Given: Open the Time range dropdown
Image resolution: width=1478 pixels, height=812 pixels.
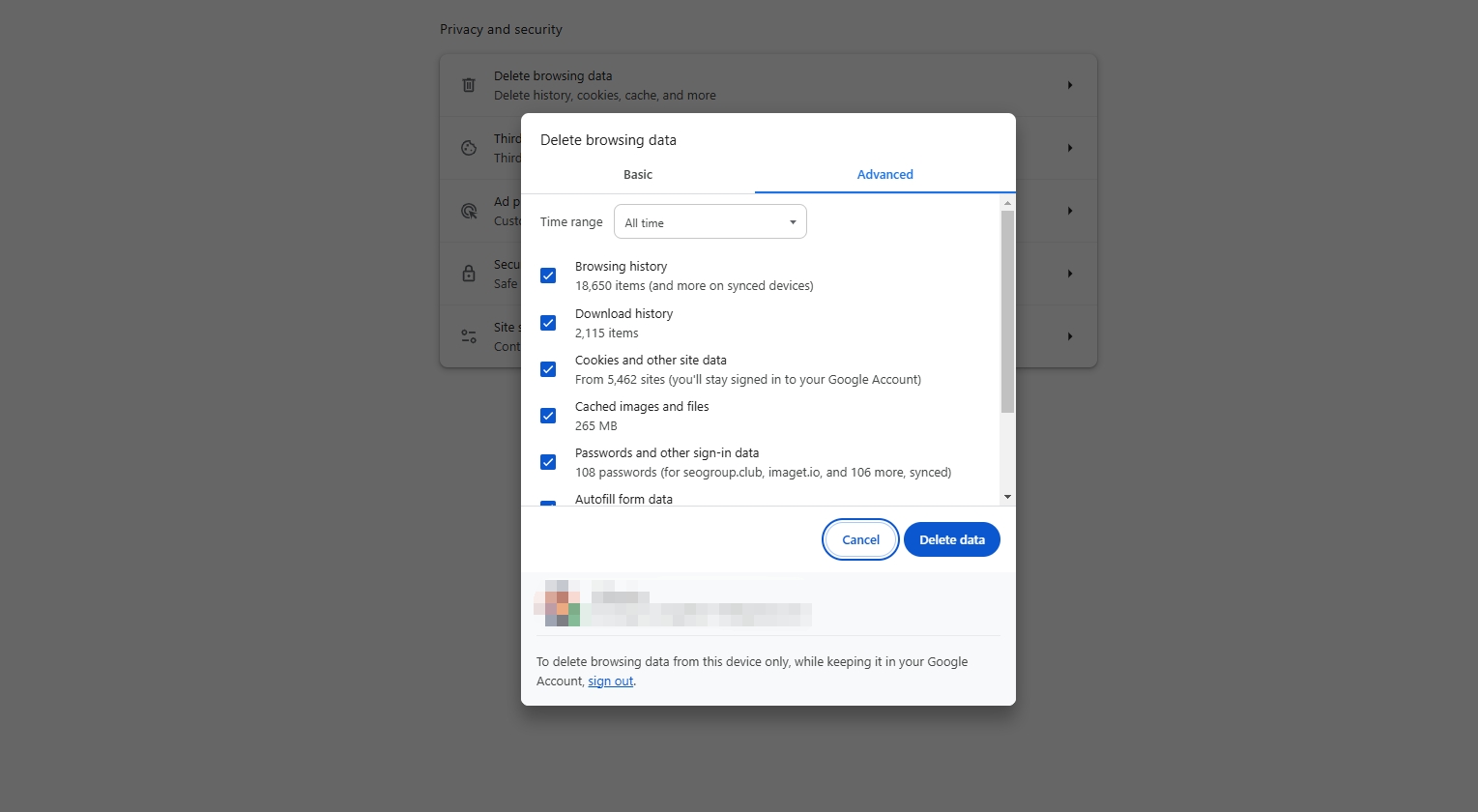Looking at the screenshot, I should coord(710,222).
